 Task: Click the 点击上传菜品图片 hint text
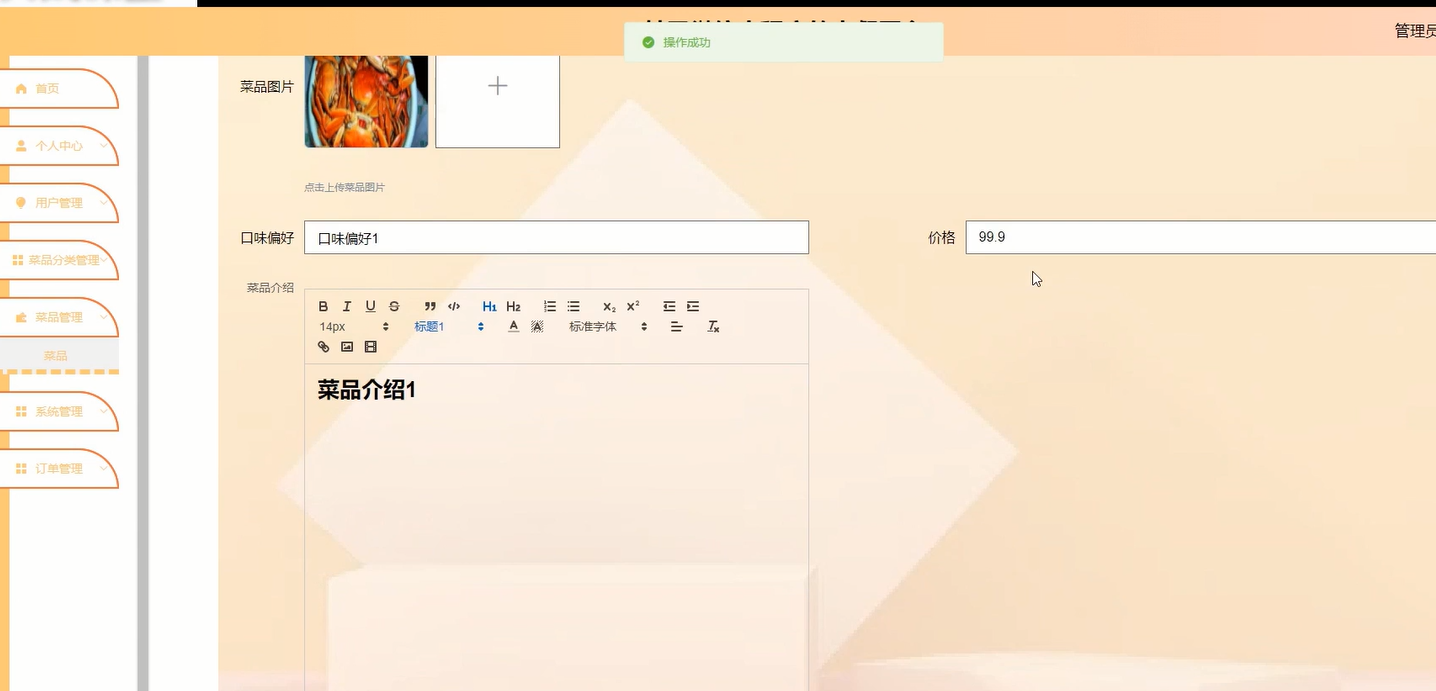pos(344,187)
